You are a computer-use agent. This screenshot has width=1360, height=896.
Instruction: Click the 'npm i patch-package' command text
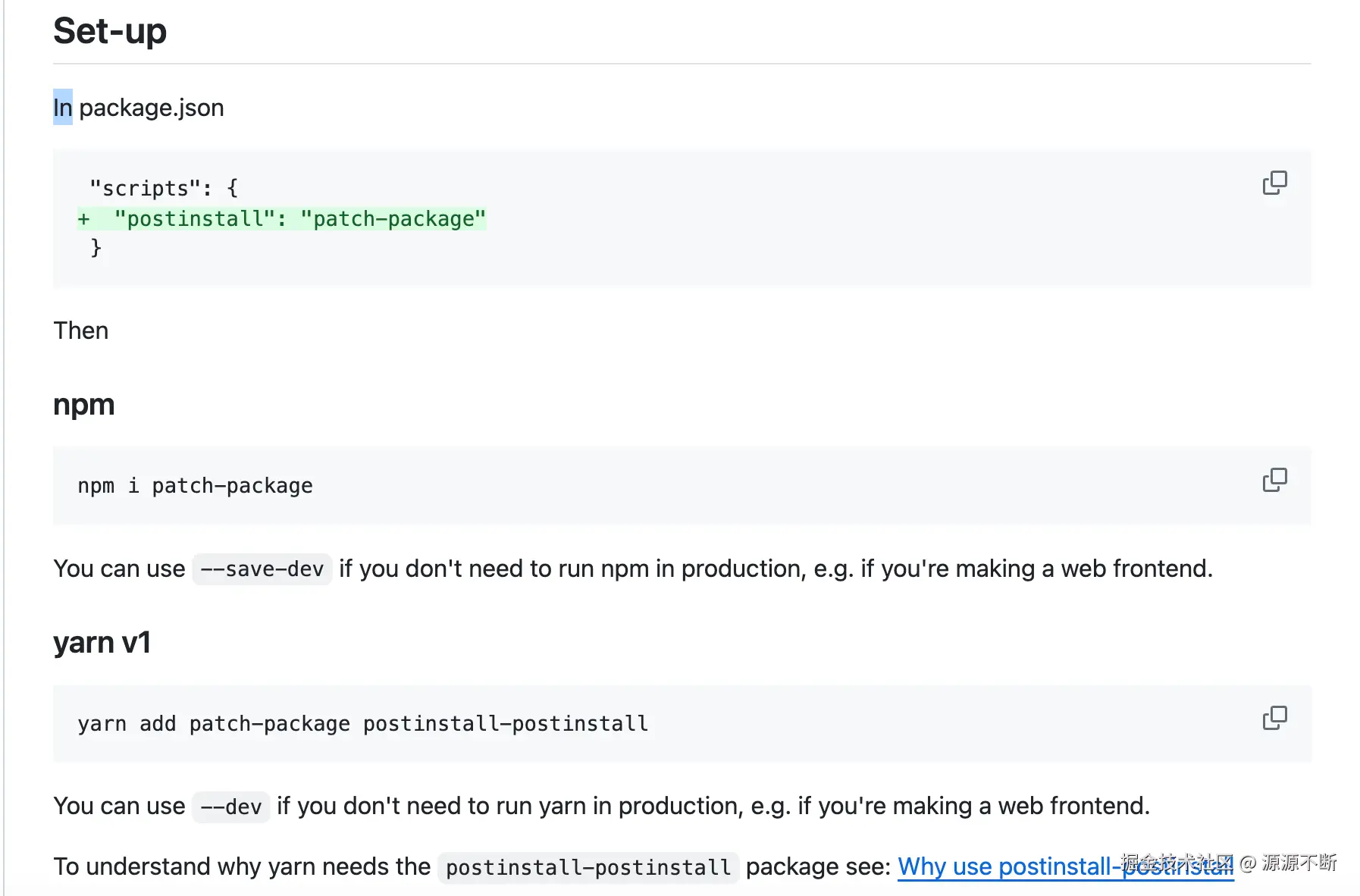(x=195, y=486)
